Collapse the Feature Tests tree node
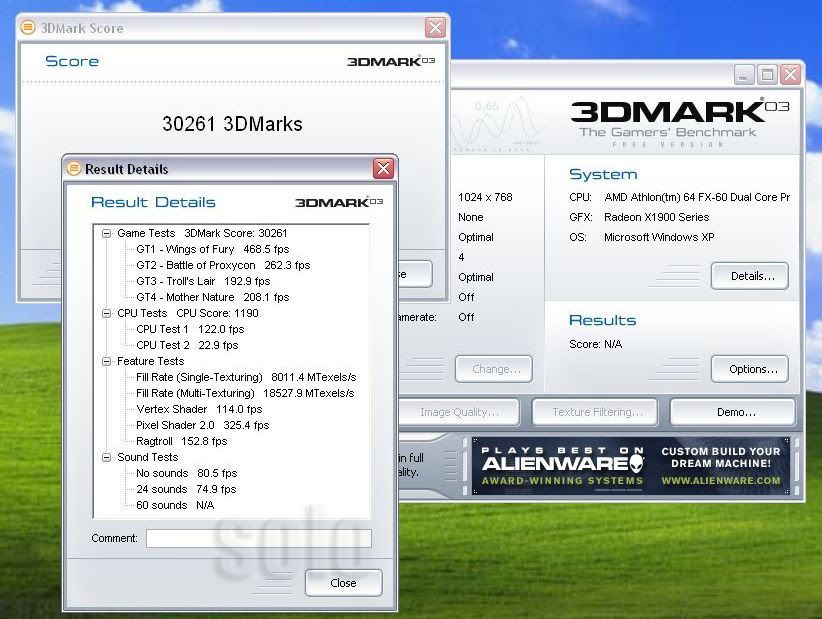This screenshot has height=619, width=822. (106, 362)
